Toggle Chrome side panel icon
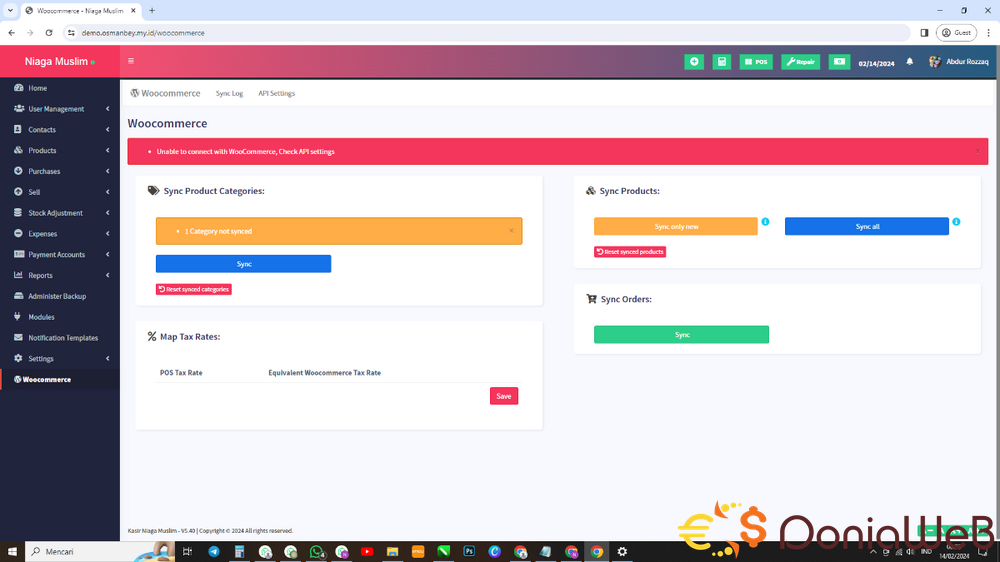The image size is (1000, 562). click(x=924, y=33)
